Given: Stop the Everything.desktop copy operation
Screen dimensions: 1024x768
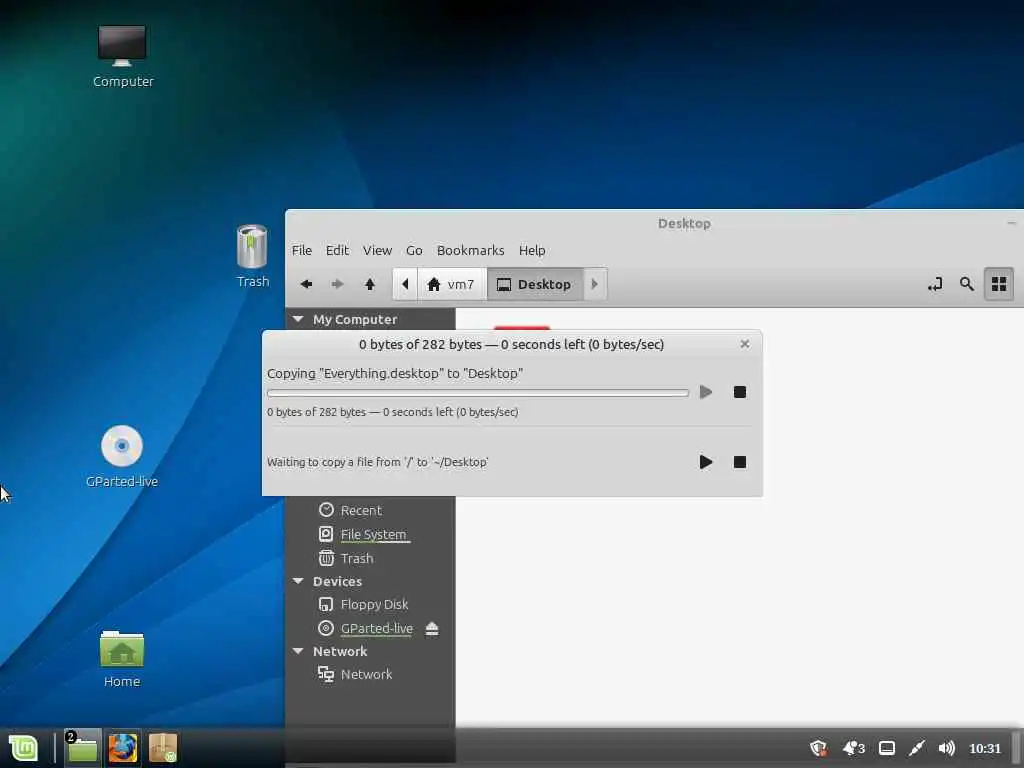Looking at the screenshot, I should [739, 392].
